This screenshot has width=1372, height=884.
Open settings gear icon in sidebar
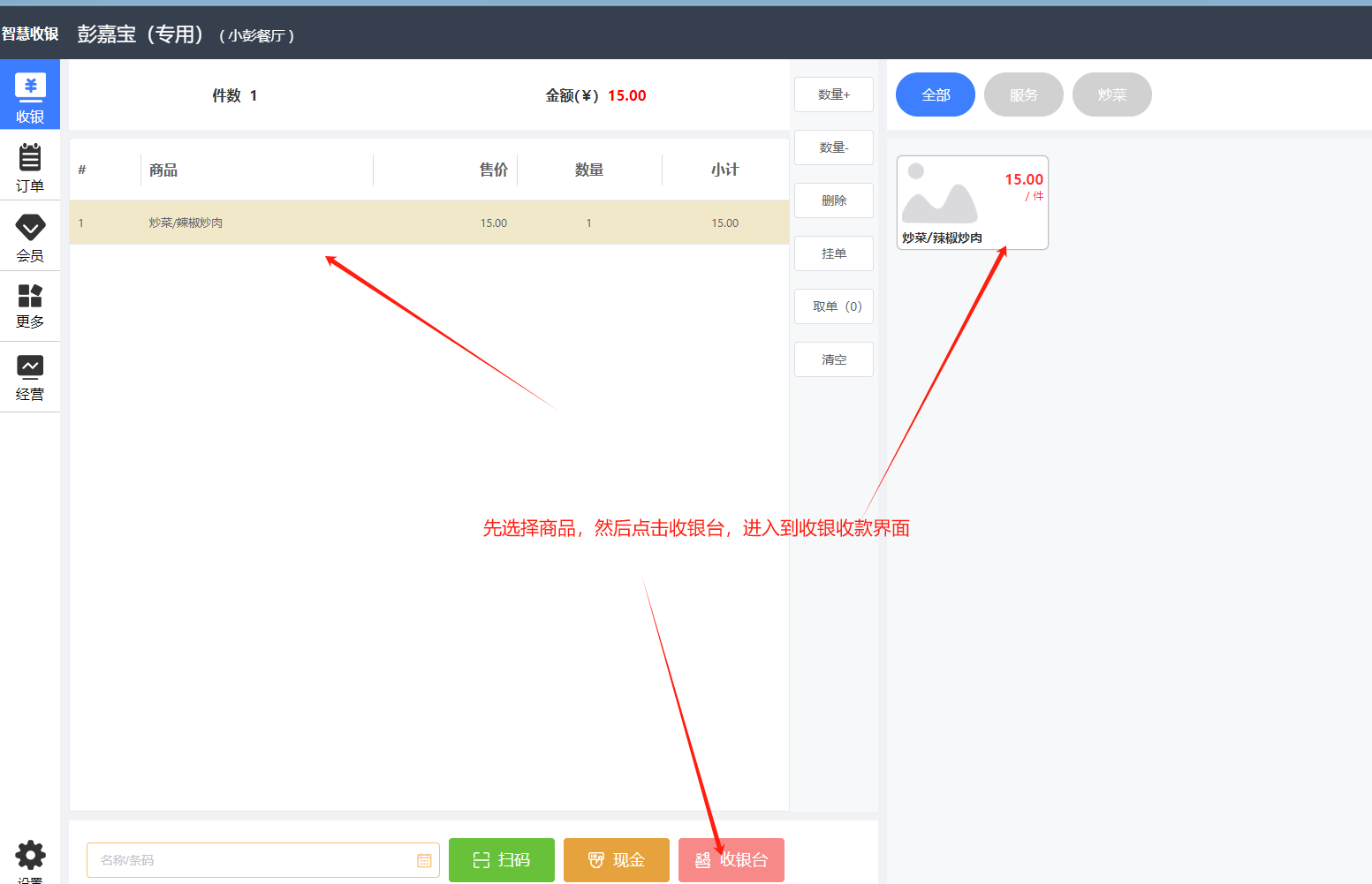(x=30, y=856)
